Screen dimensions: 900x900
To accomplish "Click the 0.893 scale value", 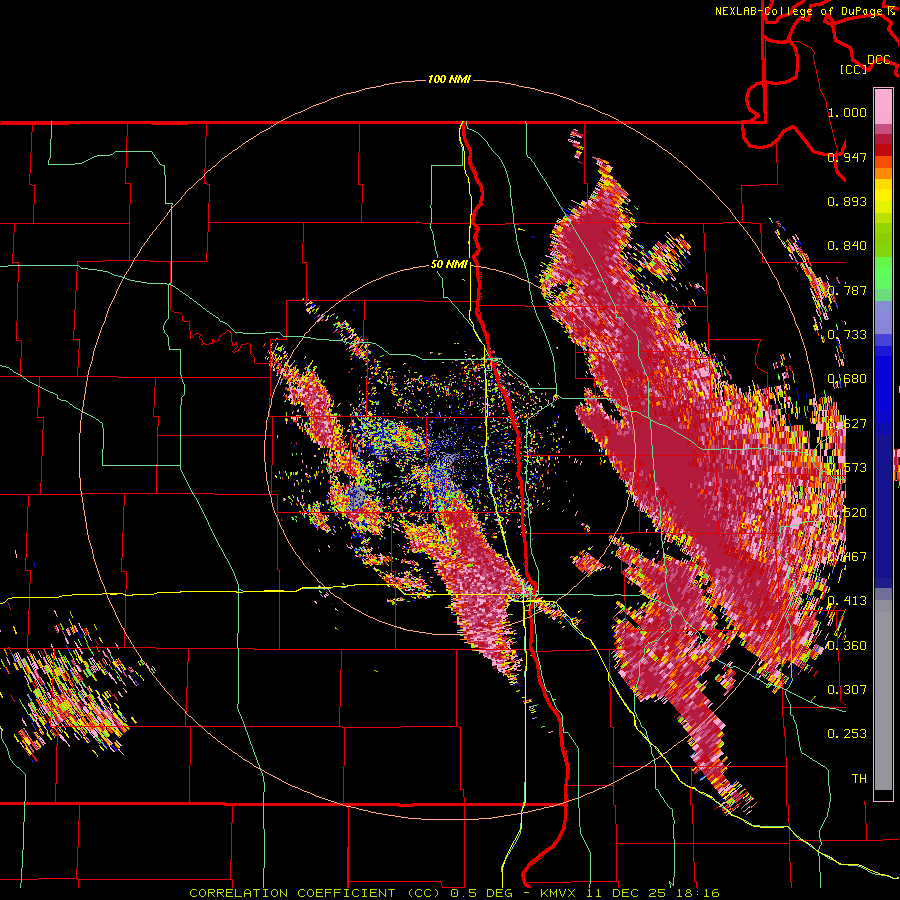I will tap(847, 201).
